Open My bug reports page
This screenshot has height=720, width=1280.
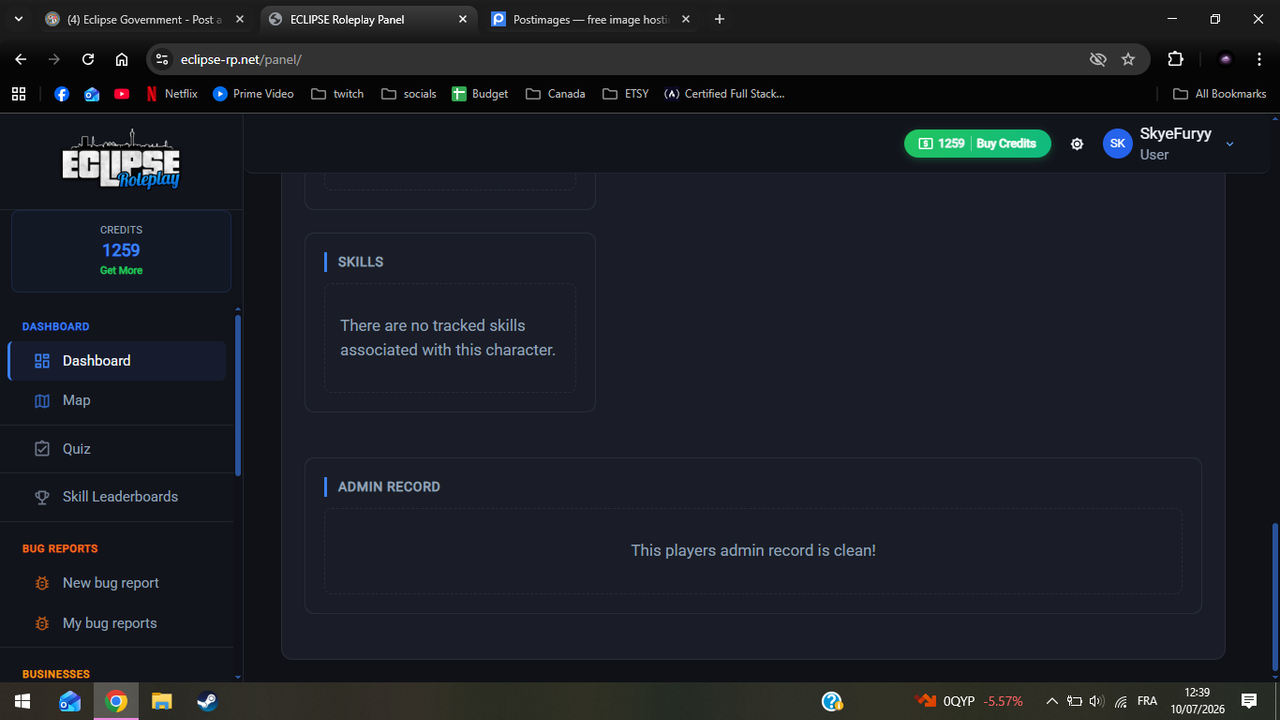pyautogui.click(x=117, y=623)
